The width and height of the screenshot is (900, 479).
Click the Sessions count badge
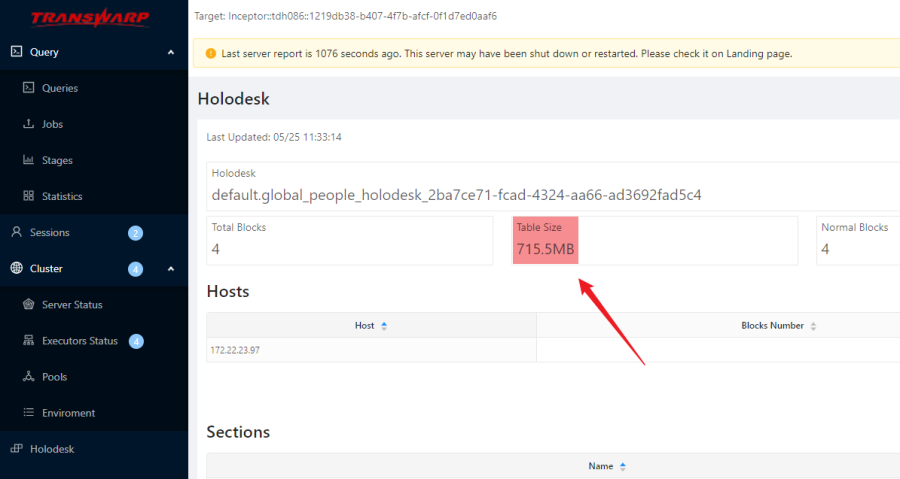tap(136, 233)
